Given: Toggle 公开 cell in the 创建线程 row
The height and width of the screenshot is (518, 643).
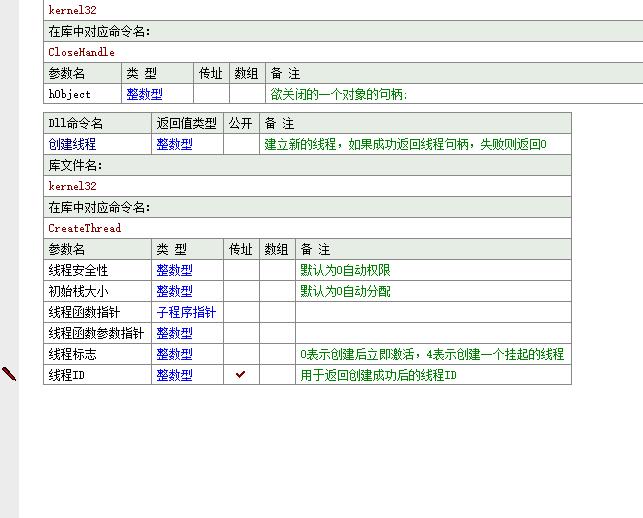Looking at the screenshot, I should (241, 144).
